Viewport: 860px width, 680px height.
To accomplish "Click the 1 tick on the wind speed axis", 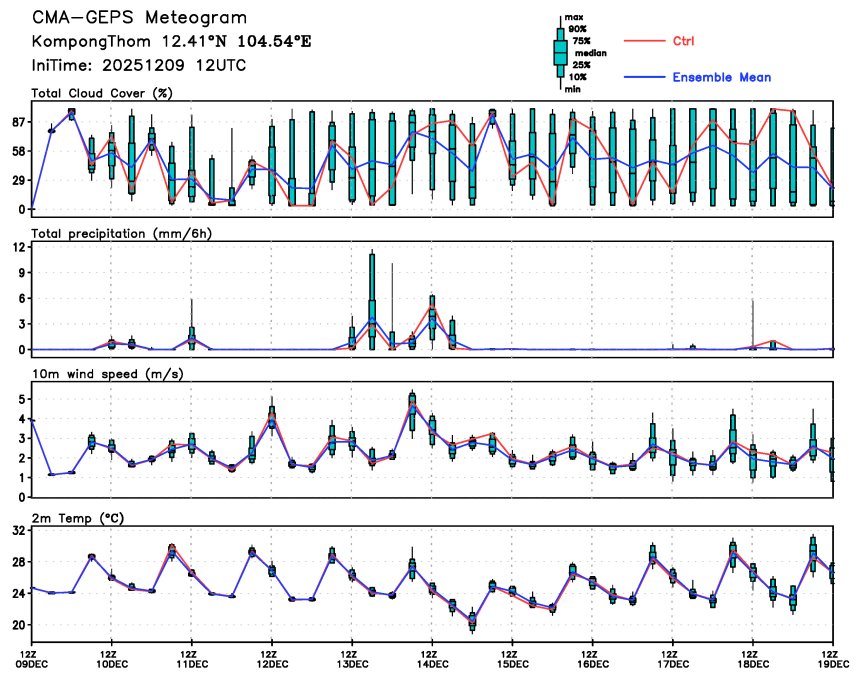I will click(x=22, y=478).
